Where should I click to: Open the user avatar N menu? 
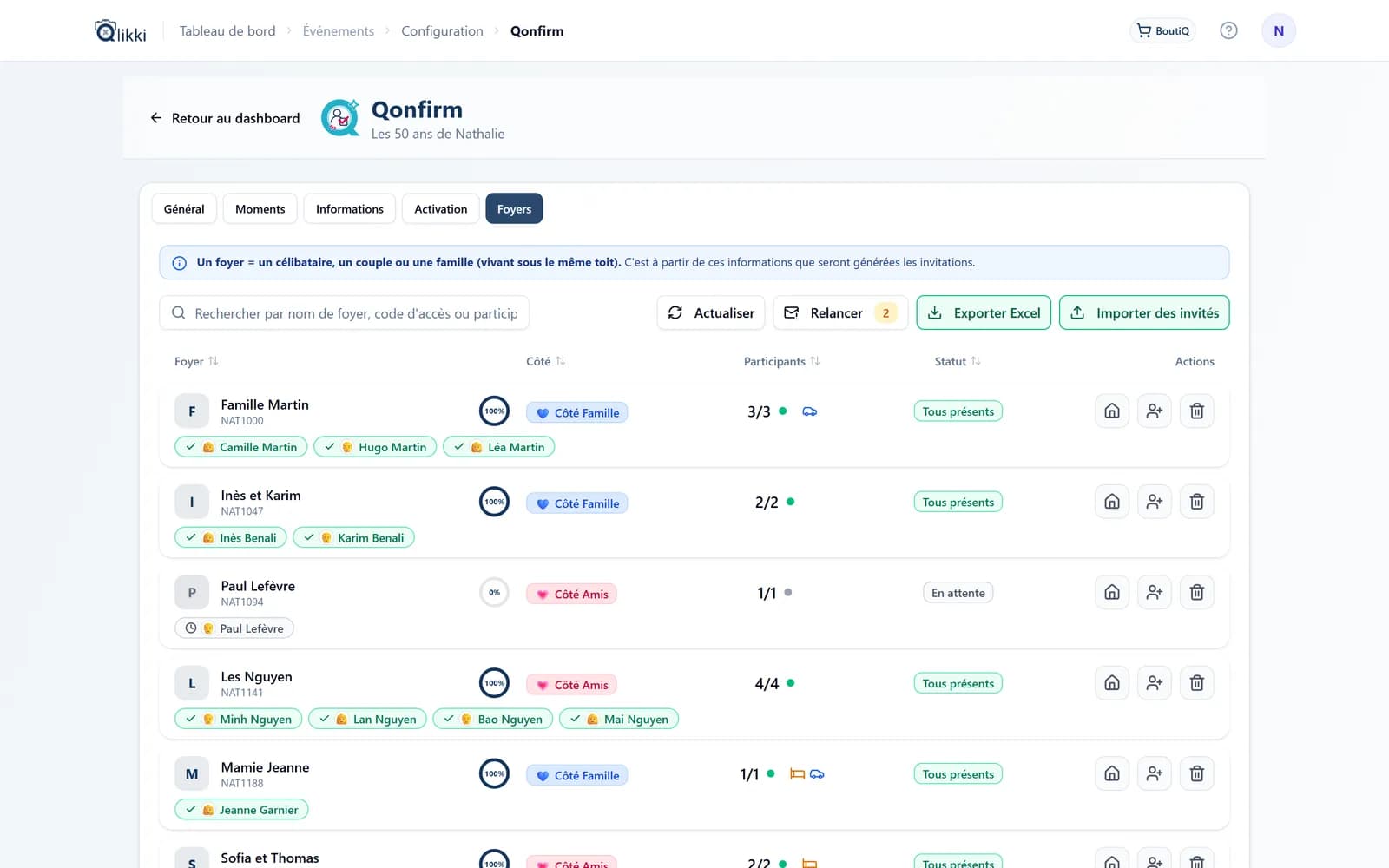click(x=1279, y=30)
